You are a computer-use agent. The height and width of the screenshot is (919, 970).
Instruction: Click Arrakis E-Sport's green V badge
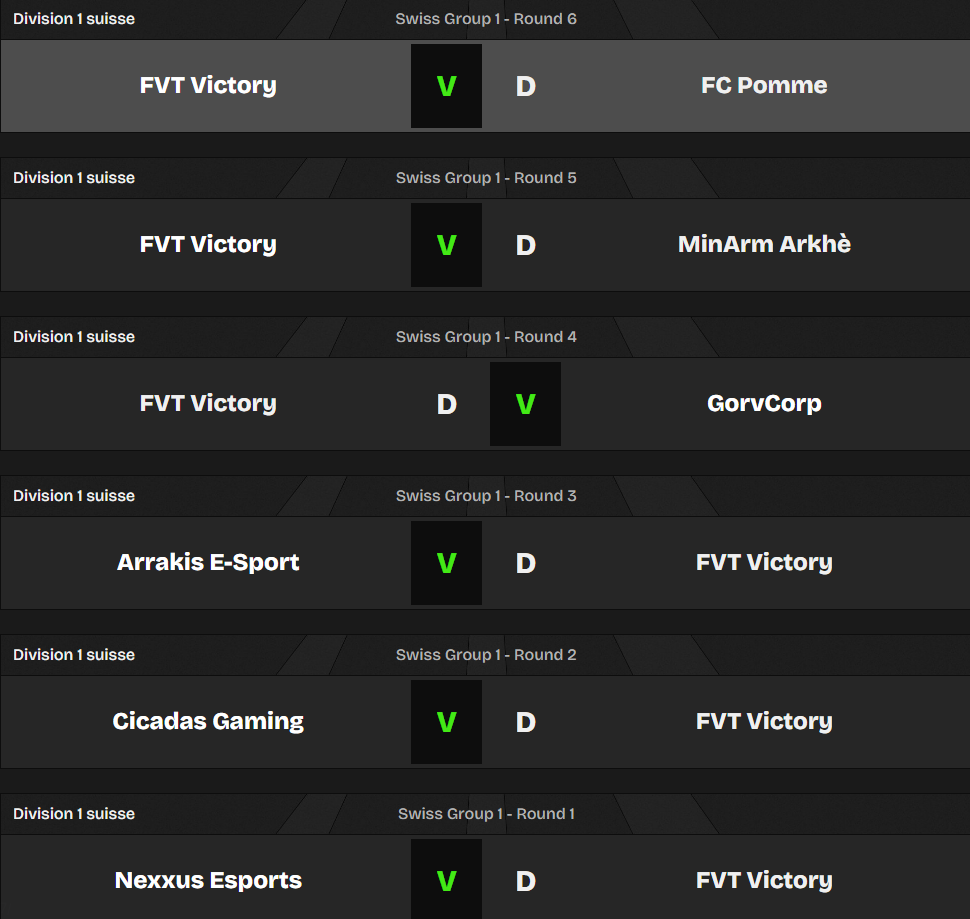click(446, 563)
